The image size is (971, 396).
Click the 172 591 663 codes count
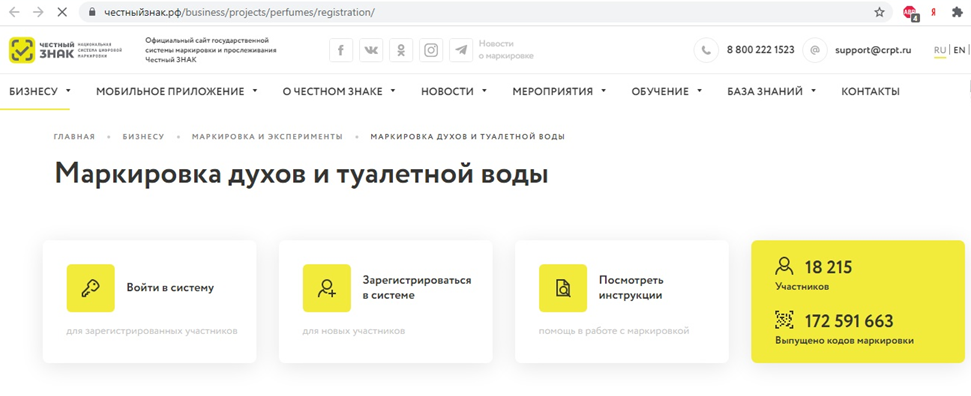849,321
